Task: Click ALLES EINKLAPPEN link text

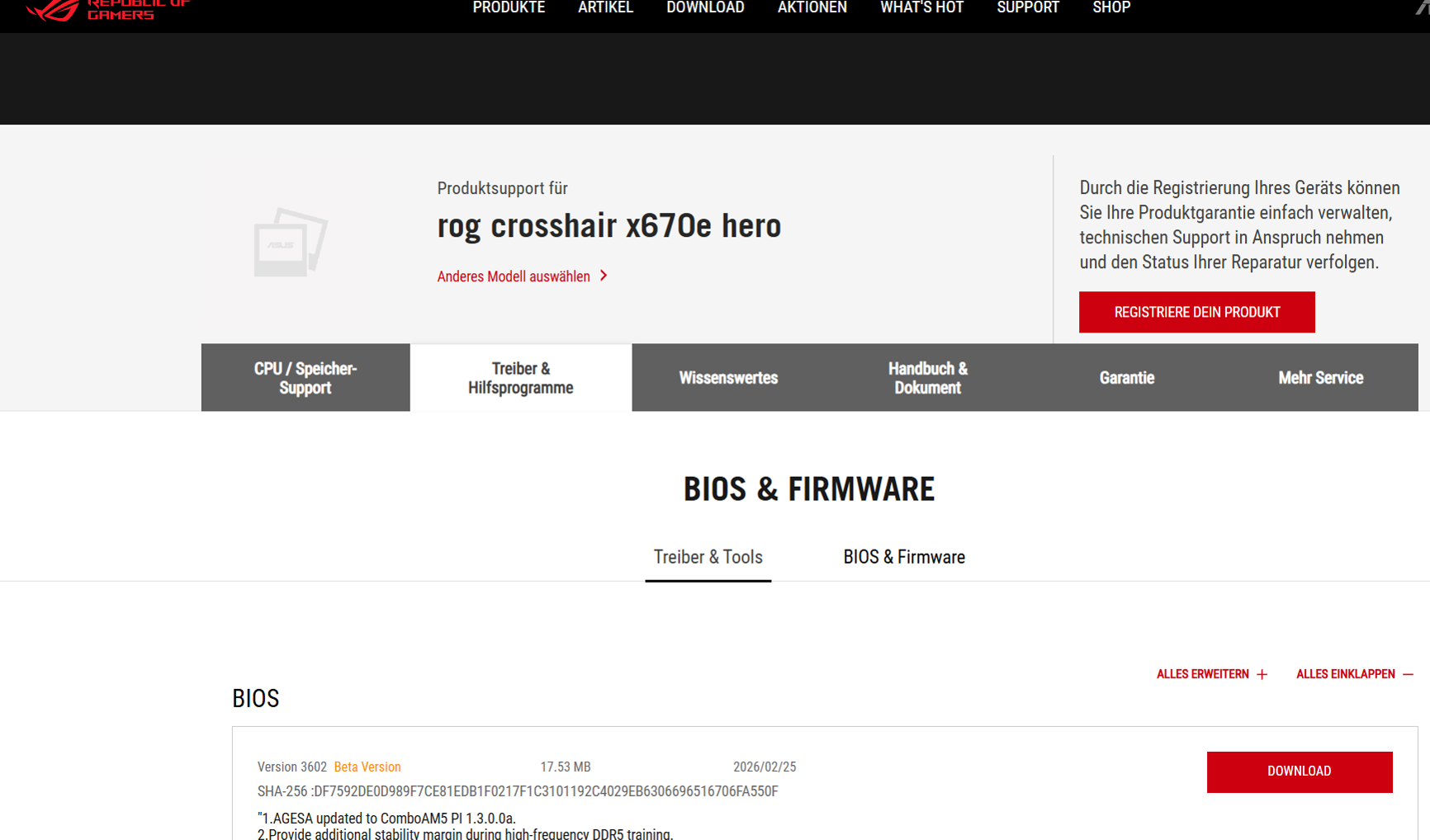Action: [1346, 674]
